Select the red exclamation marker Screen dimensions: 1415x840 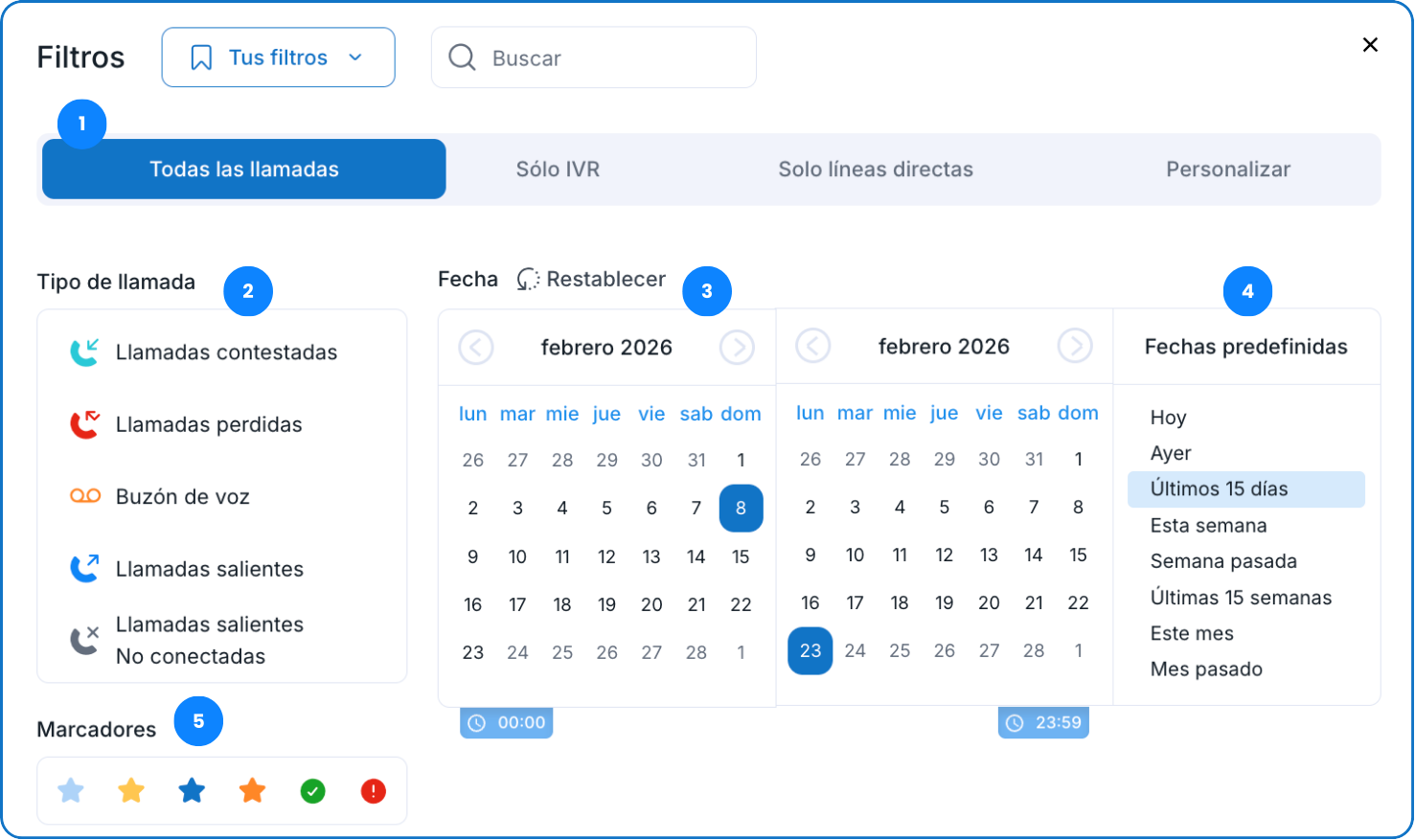point(374,791)
